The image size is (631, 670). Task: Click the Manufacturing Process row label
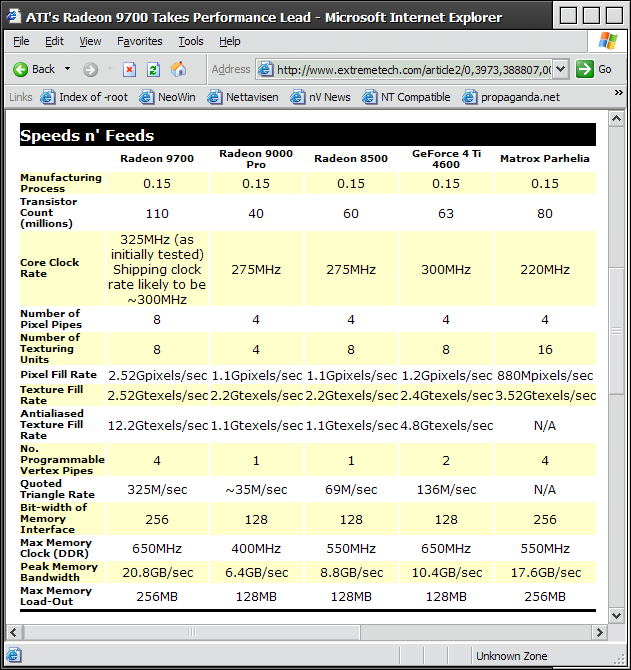click(61, 183)
